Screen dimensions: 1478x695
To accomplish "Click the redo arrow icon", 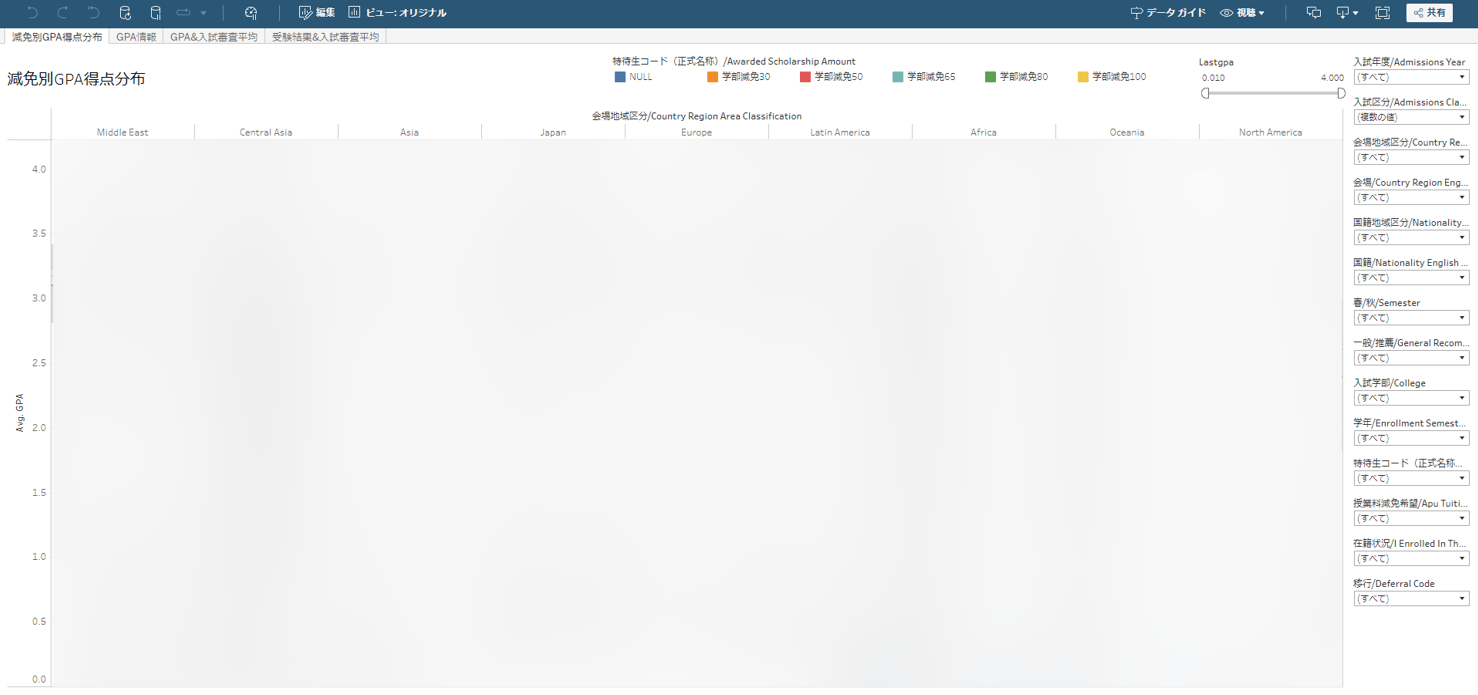I will [x=63, y=13].
